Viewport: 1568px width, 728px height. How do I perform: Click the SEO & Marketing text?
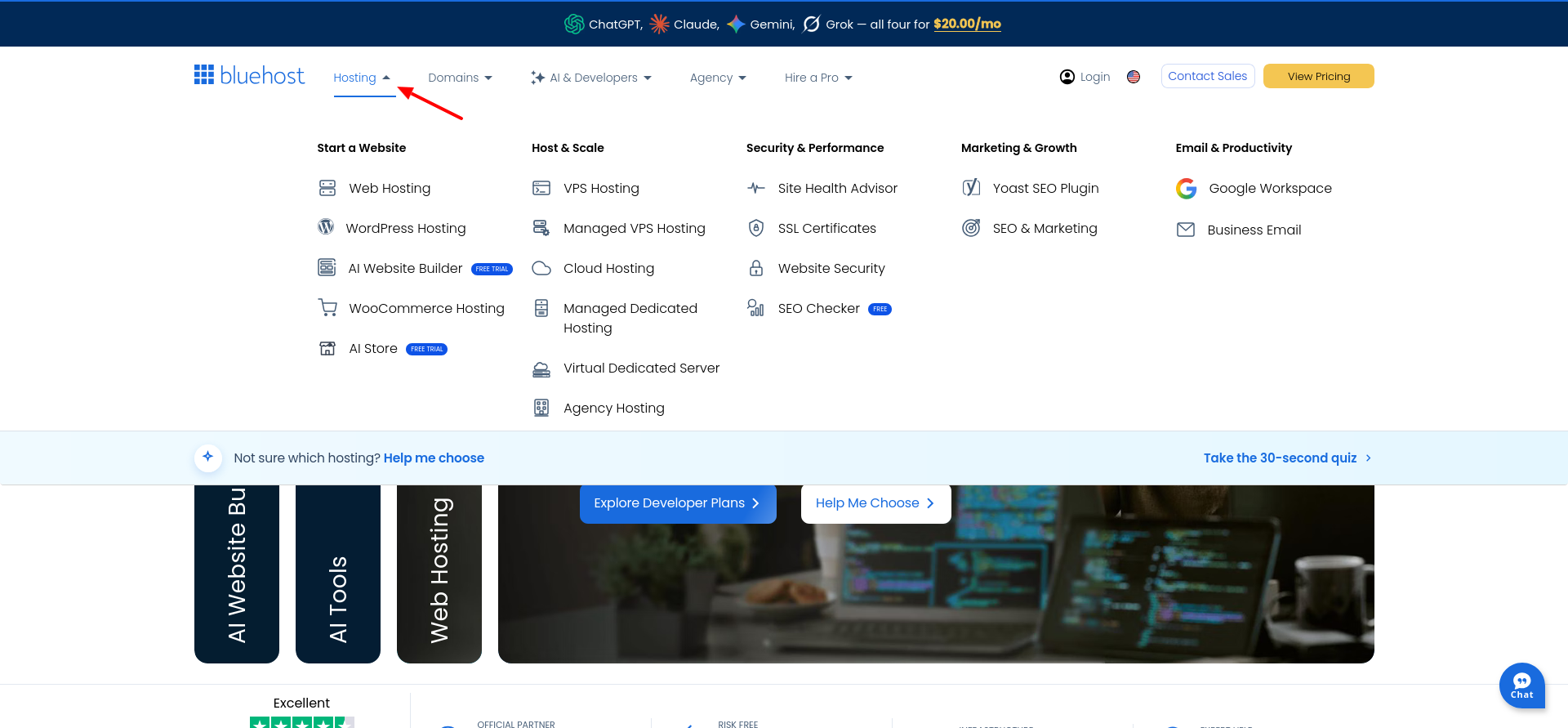(x=1045, y=228)
